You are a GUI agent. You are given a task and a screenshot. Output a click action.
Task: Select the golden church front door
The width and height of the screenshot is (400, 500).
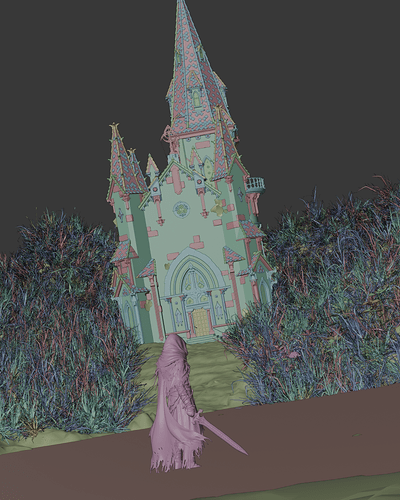pyautogui.click(x=201, y=322)
